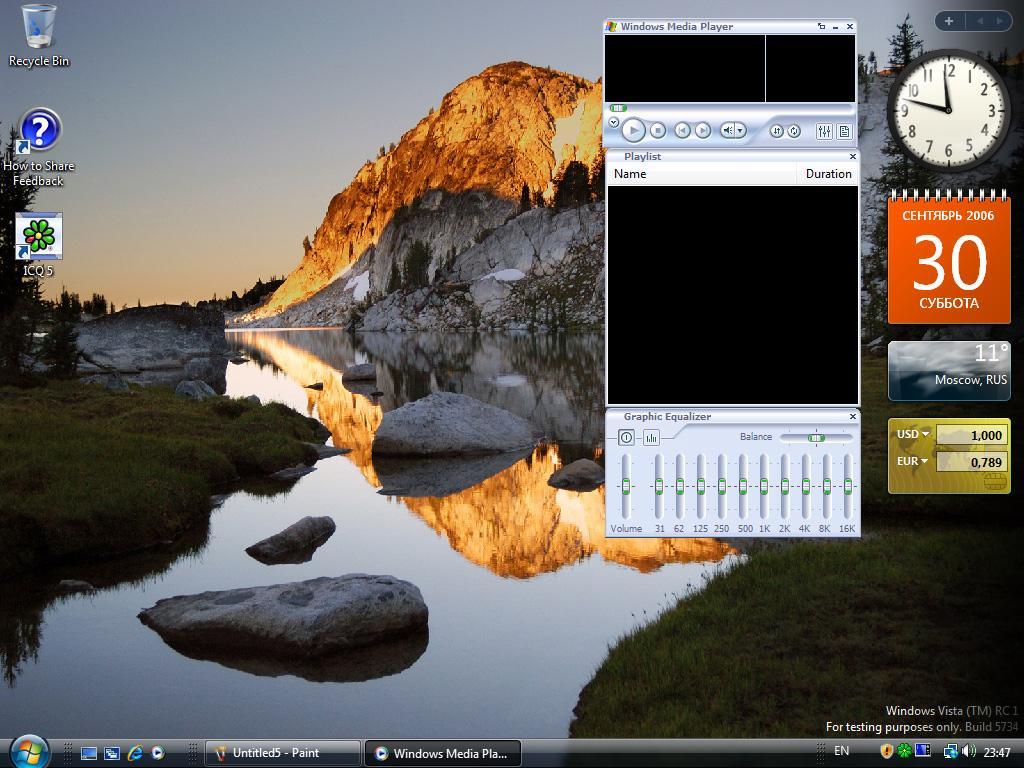Click the analog clock gadget
The width and height of the screenshot is (1024, 768).
click(948, 111)
